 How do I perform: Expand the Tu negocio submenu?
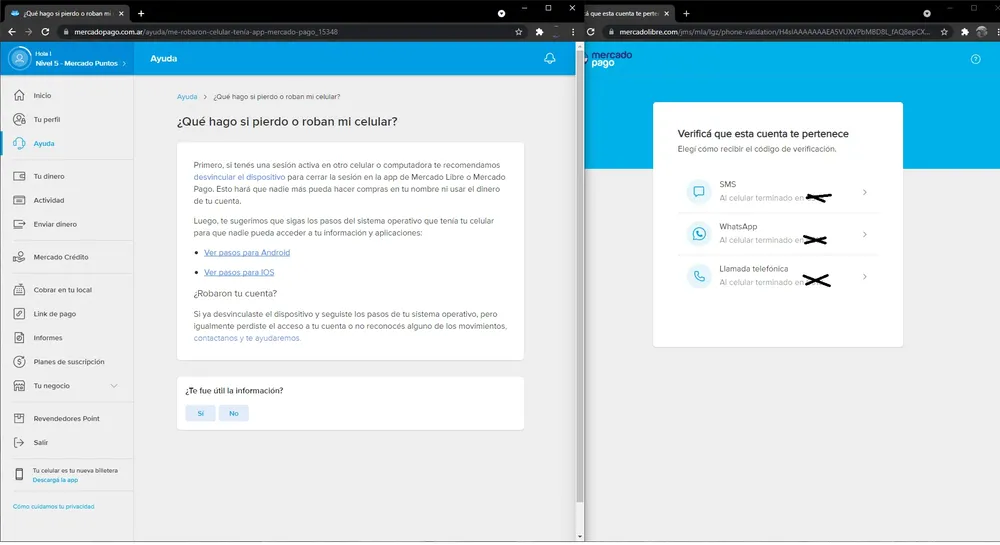click(113, 386)
